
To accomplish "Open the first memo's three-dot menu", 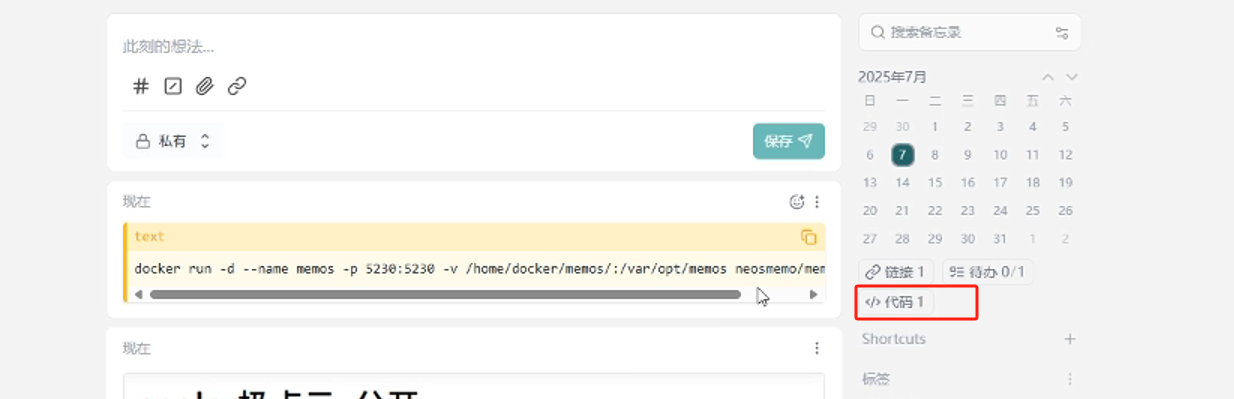I will coord(817,202).
